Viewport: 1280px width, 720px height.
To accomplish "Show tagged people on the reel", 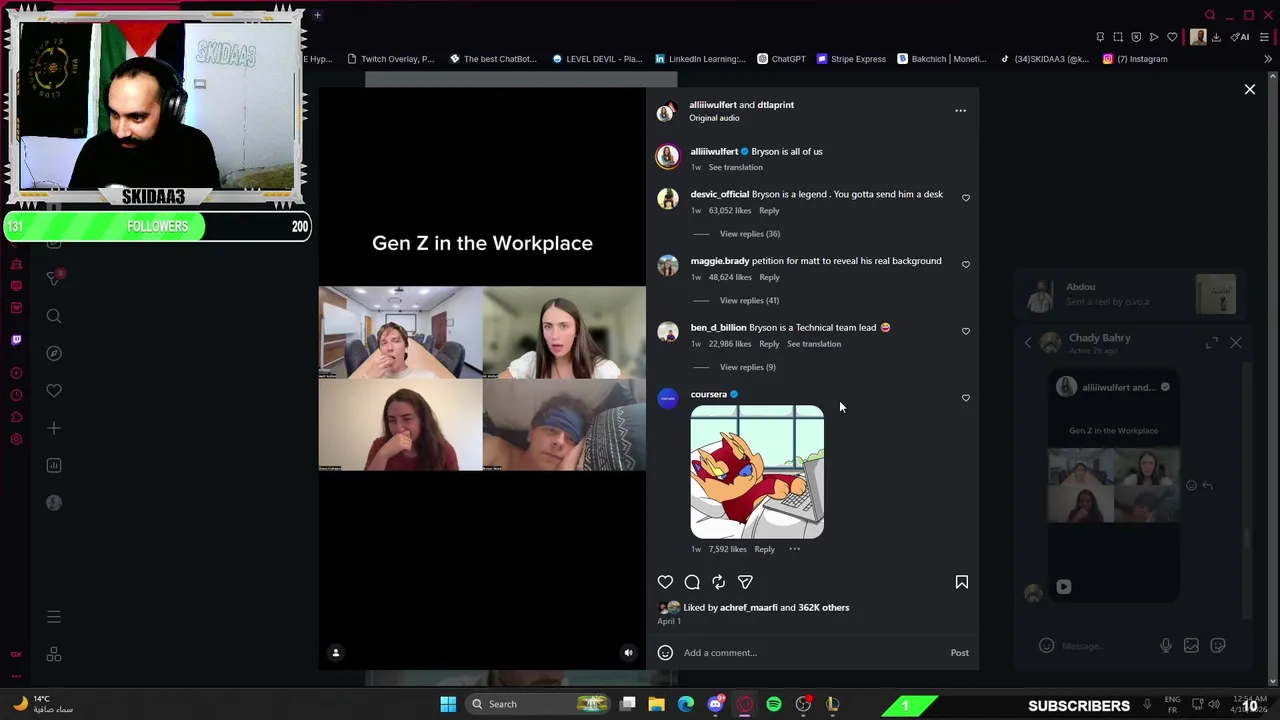I will click(336, 653).
